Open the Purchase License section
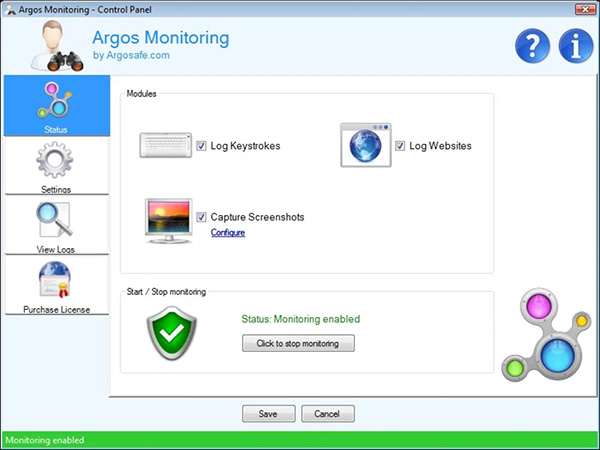Image resolution: width=600 pixels, height=450 pixels. 55,286
